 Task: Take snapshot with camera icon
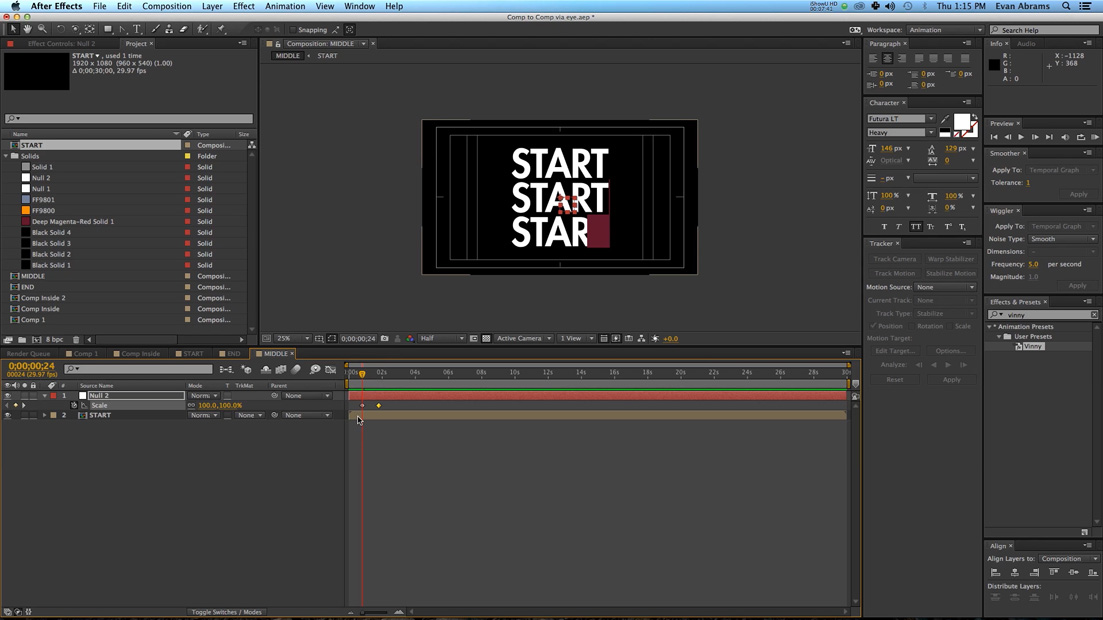pos(384,339)
